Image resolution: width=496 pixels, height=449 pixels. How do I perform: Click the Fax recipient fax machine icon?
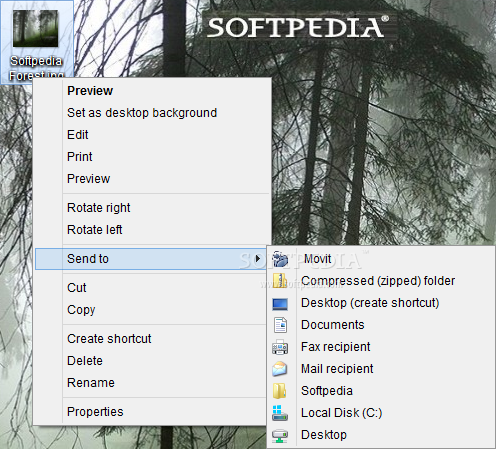click(x=280, y=347)
